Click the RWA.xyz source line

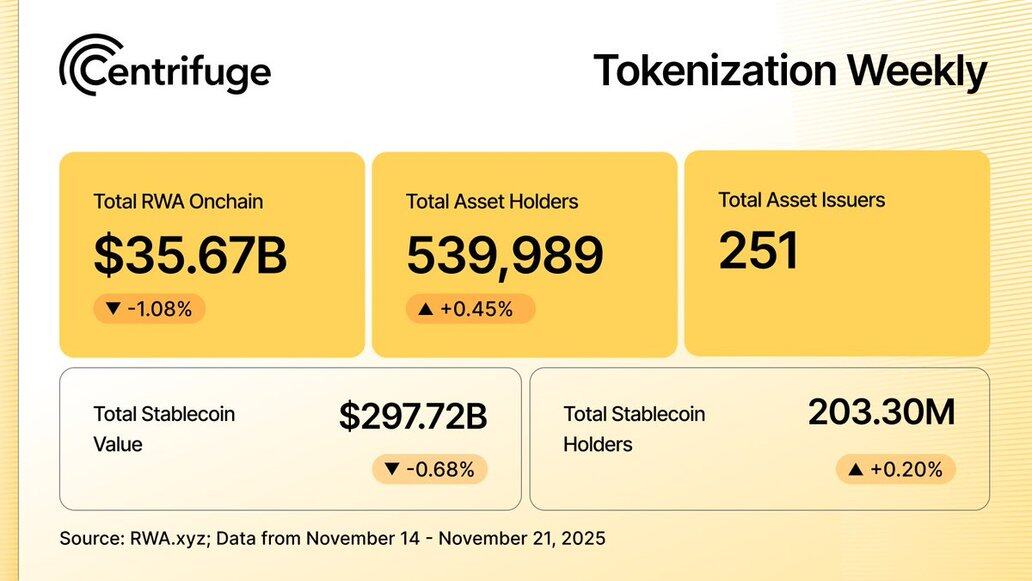332,538
